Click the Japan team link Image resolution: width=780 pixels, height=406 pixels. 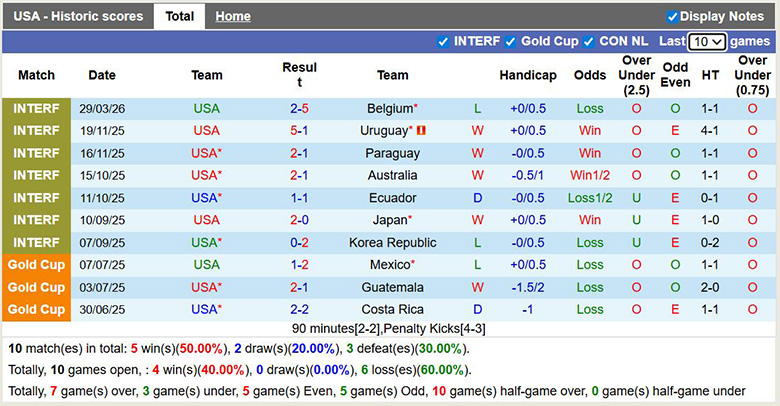click(x=389, y=220)
